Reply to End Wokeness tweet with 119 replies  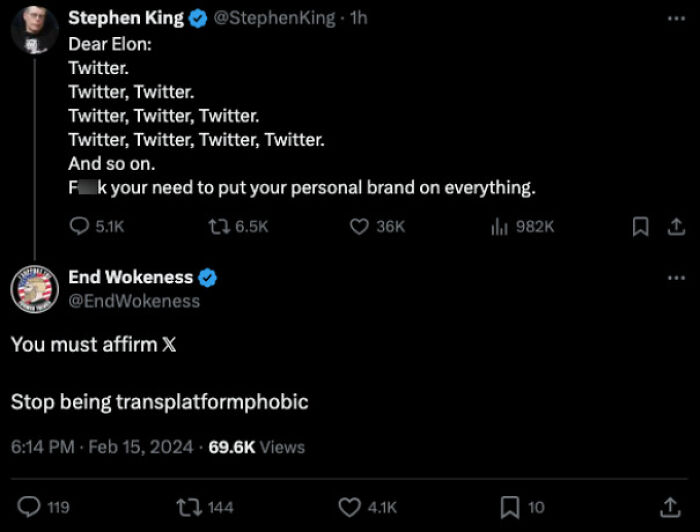coord(30,507)
